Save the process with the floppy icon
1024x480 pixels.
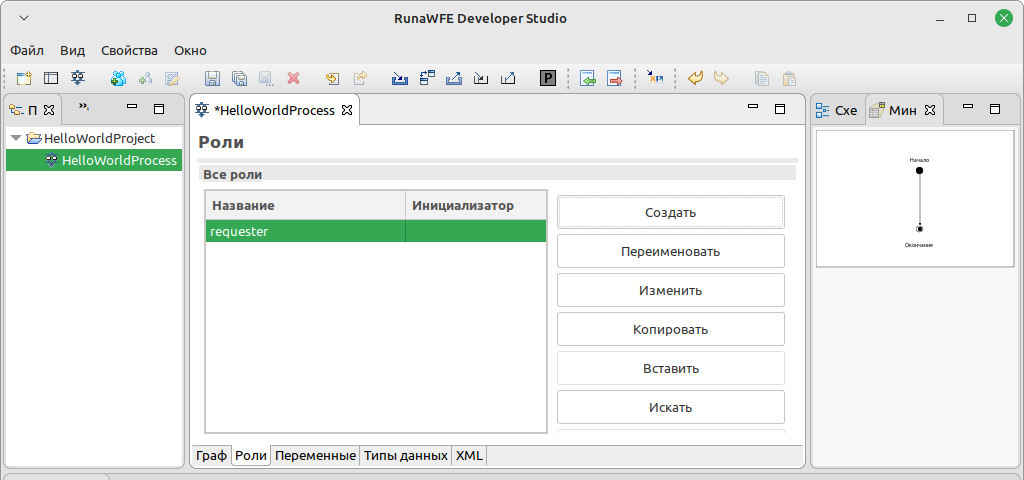(212, 79)
